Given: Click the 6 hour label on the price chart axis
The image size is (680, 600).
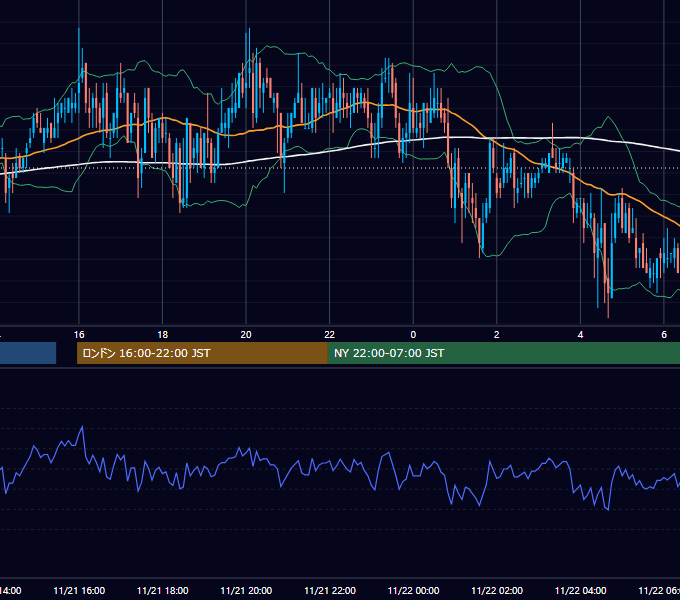Looking at the screenshot, I should (664, 335).
